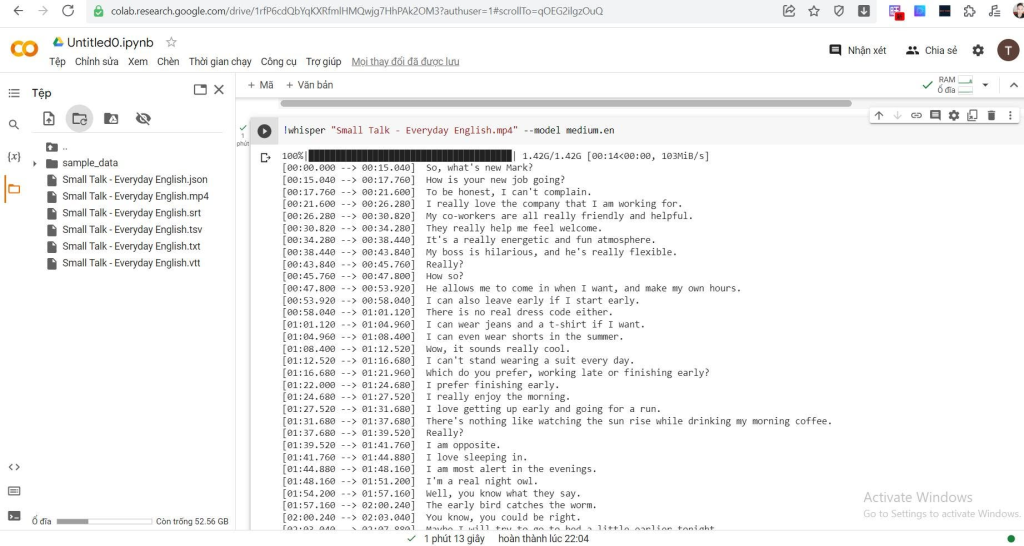
Task: Reload the browser page
Action: 68,10
